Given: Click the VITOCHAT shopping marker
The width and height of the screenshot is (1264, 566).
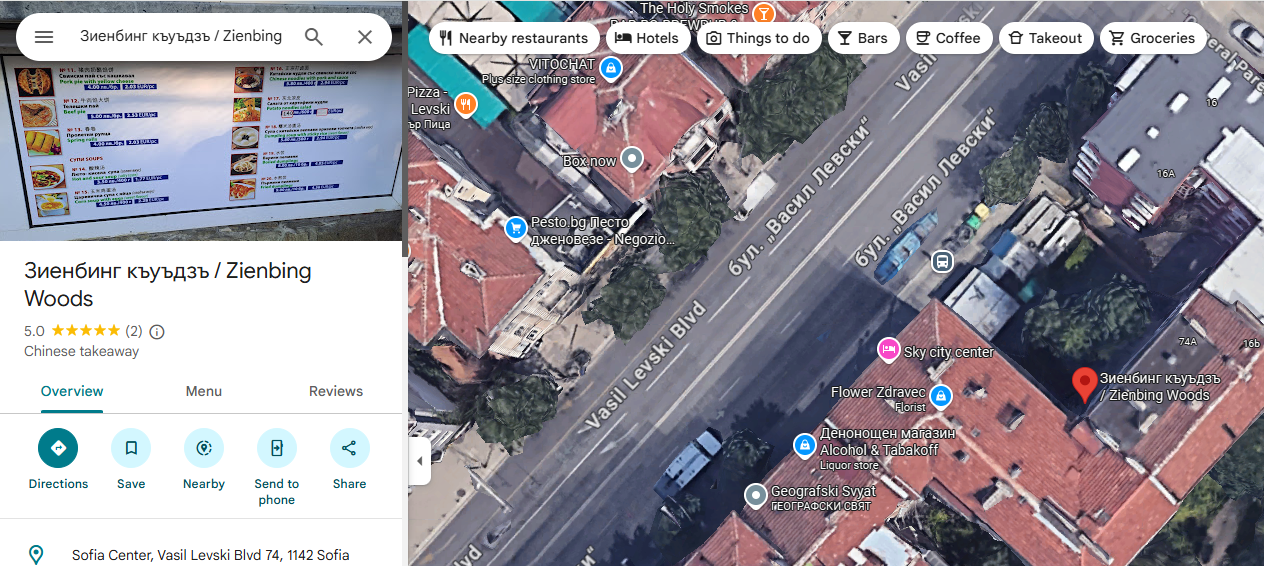Looking at the screenshot, I should click(x=612, y=68).
